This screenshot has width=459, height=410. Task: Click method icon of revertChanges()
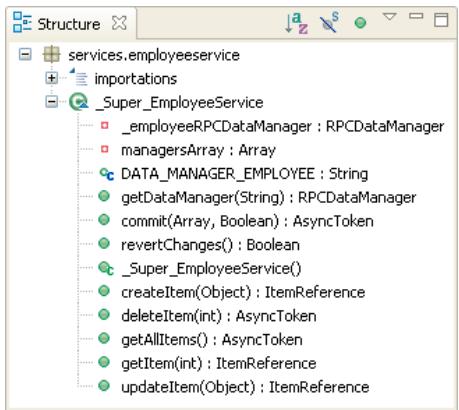pyautogui.click(x=104, y=243)
